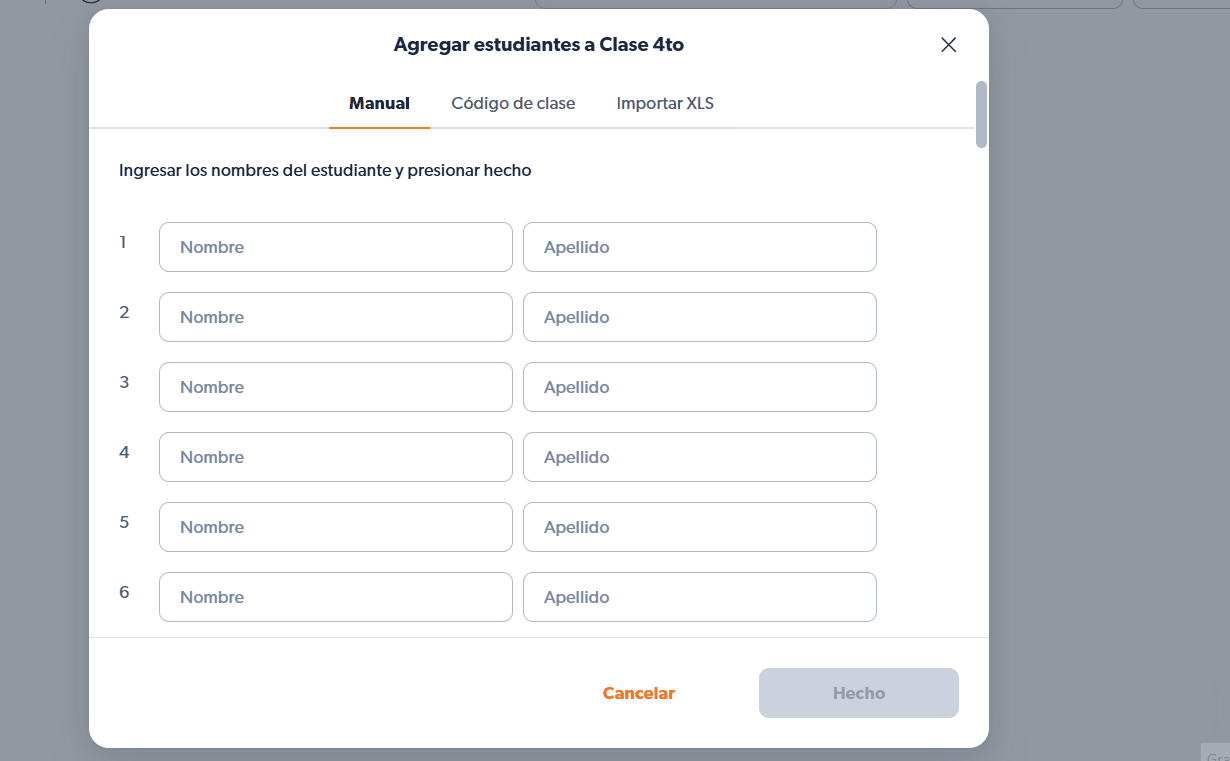Image resolution: width=1230 pixels, height=761 pixels.
Task: Select the Nombre field for student 2
Action: [x=335, y=317]
